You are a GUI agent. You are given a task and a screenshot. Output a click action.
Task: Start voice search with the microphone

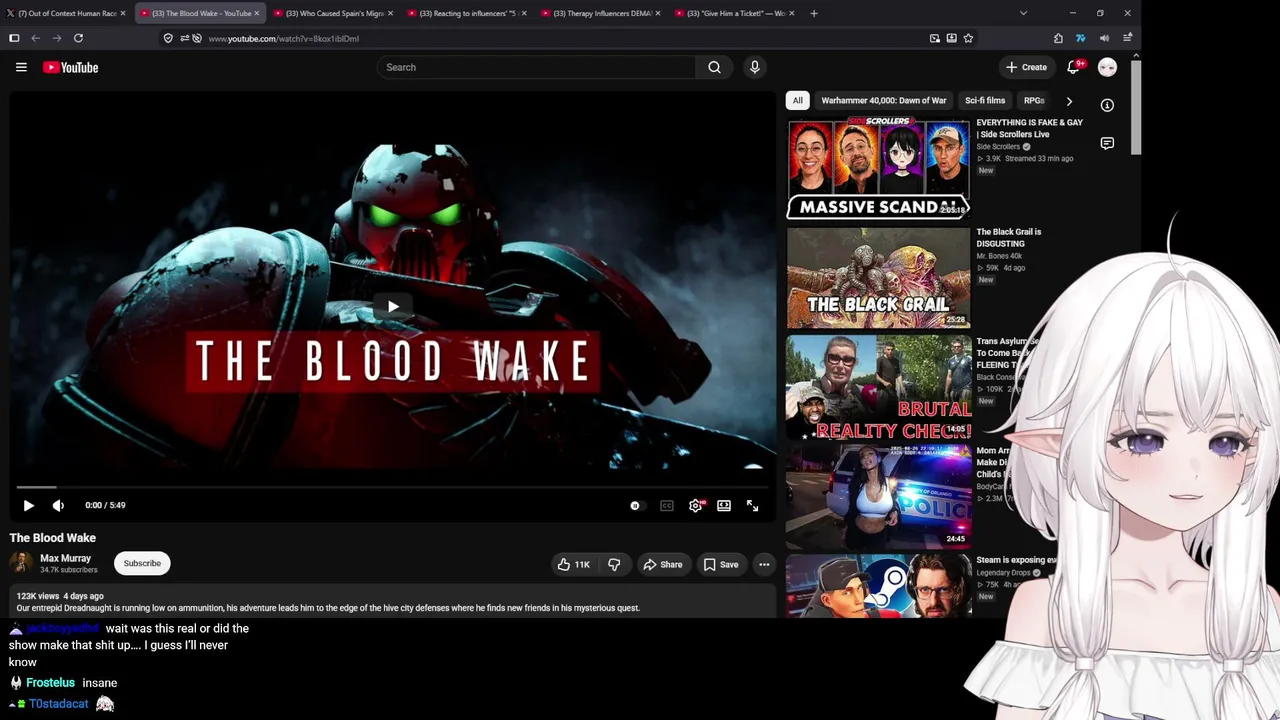point(755,67)
